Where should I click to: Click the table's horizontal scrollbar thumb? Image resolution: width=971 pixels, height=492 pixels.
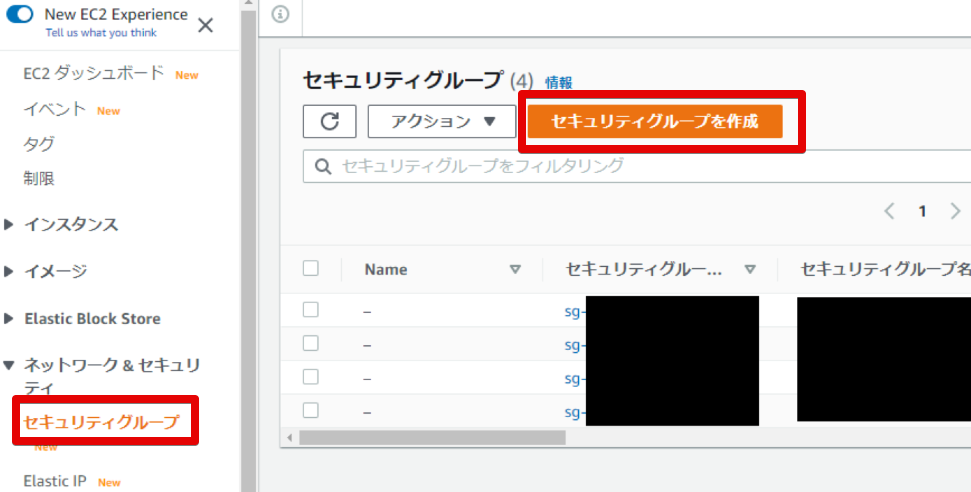[432, 438]
